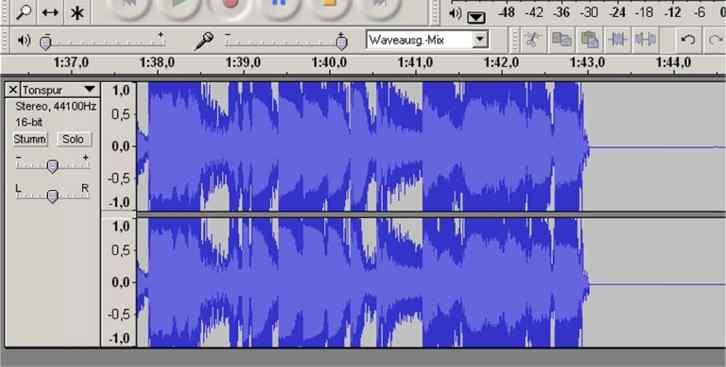Open the playback meter options arrow
This screenshot has width=726, height=367.
click(x=476, y=18)
